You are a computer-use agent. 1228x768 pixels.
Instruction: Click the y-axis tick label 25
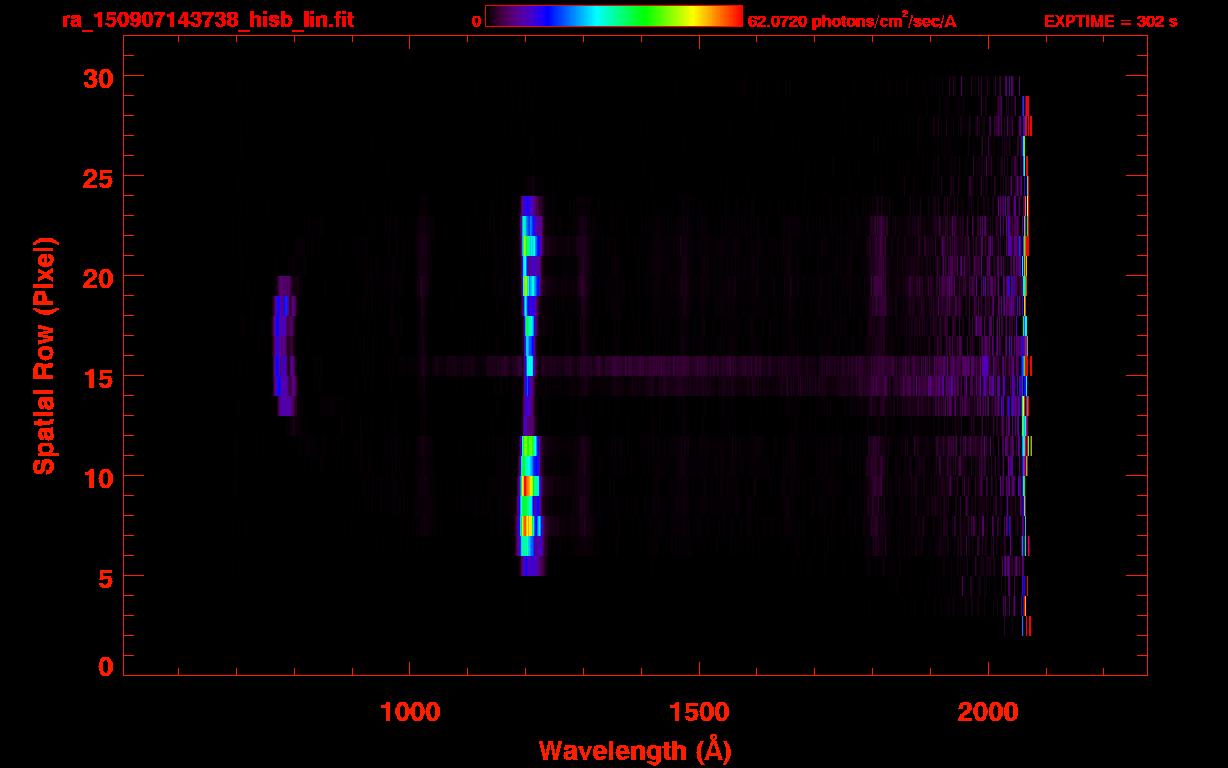click(96, 177)
